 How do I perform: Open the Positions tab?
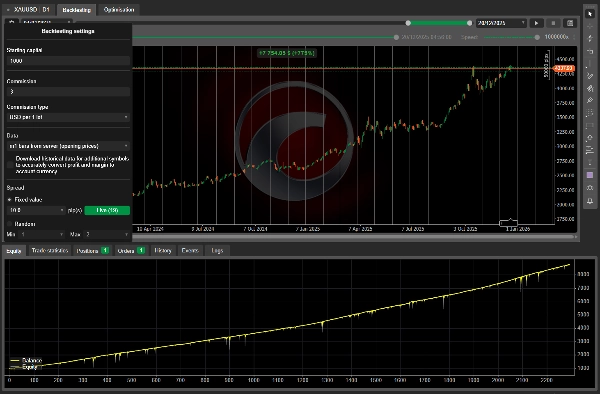pyautogui.click(x=92, y=251)
